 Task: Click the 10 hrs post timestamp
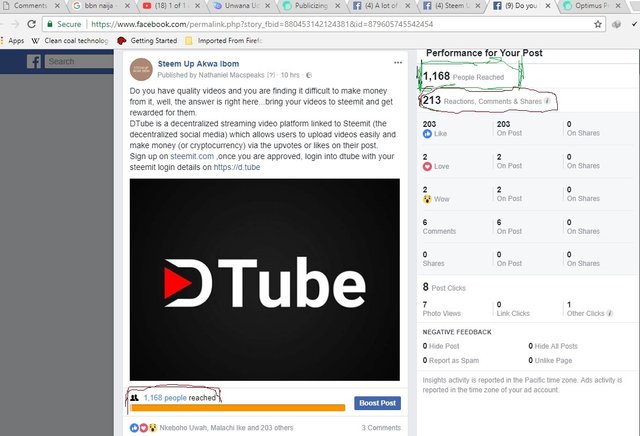[x=290, y=75]
